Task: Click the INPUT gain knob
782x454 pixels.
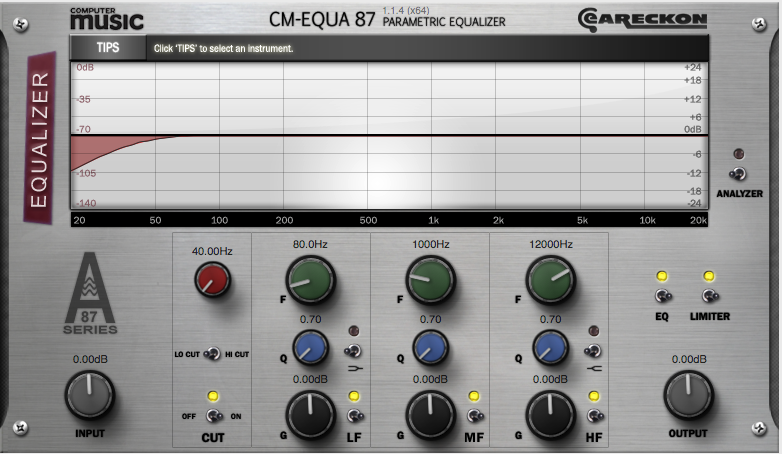Action: tap(90, 396)
